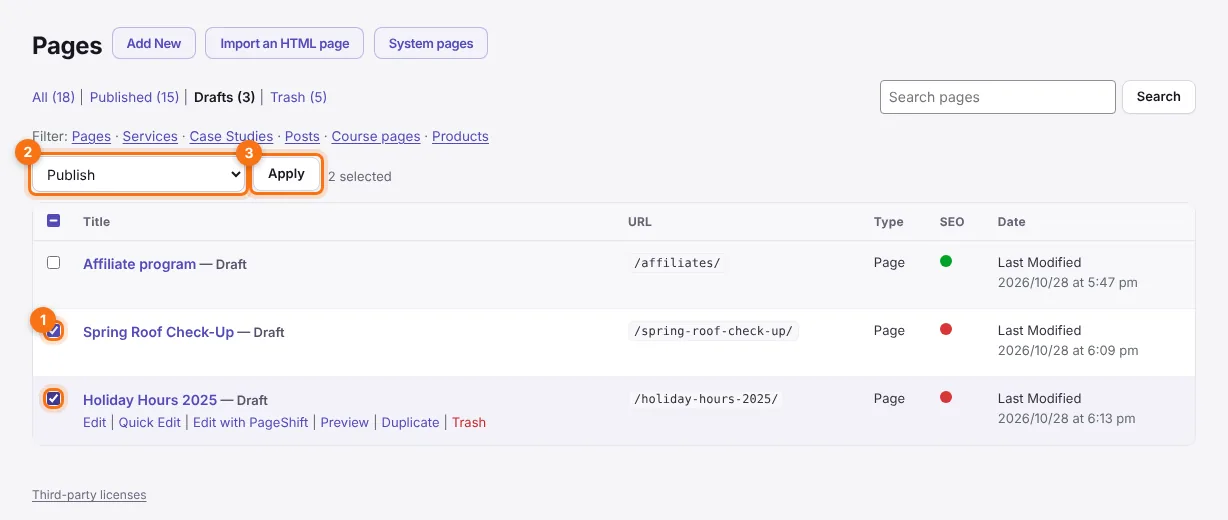This screenshot has width=1228, height=520.
Task: Click the /affiliates/ URL text
Action: click(678, 263)
